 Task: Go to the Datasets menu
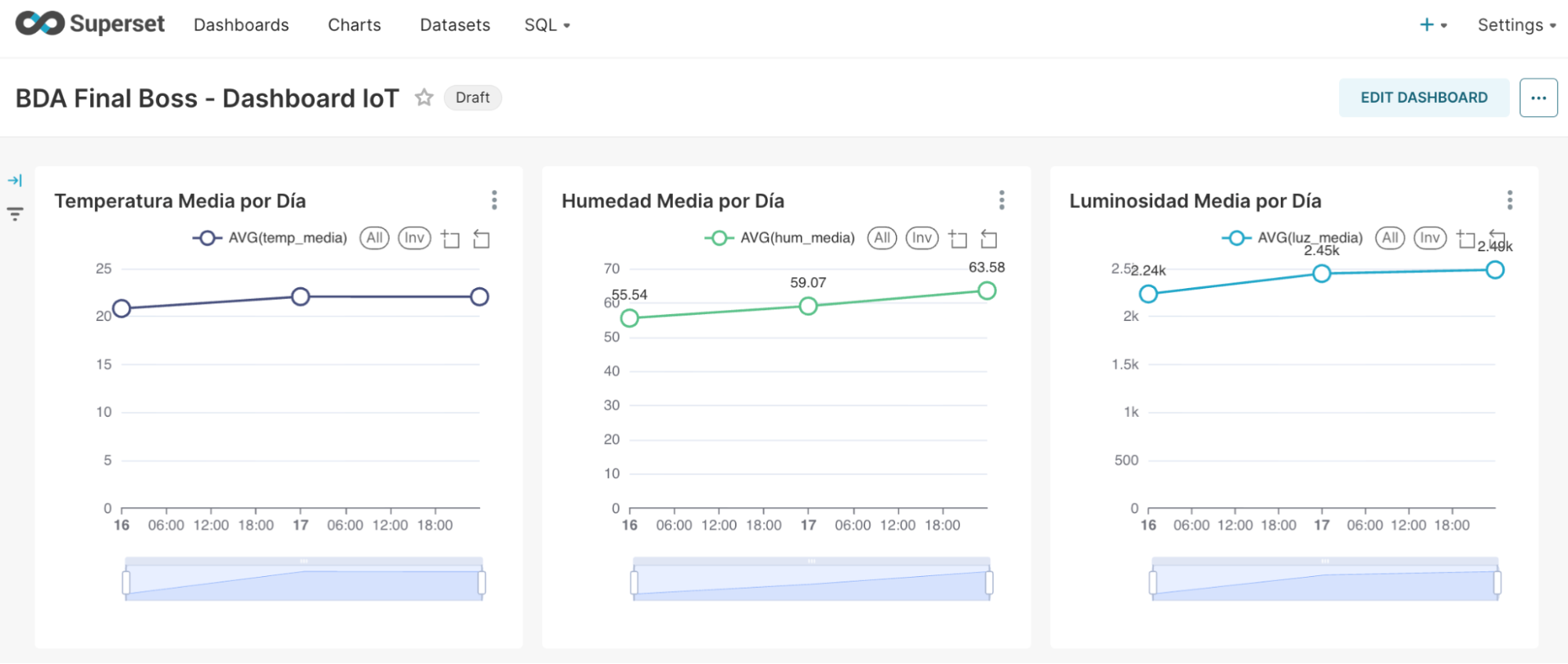click(455, 25)
